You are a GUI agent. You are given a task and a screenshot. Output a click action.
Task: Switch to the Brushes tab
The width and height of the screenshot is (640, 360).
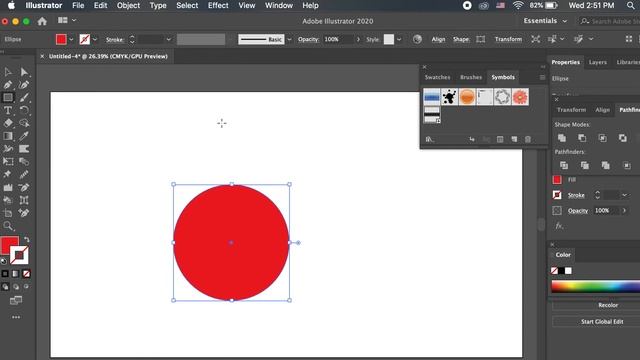471,77
